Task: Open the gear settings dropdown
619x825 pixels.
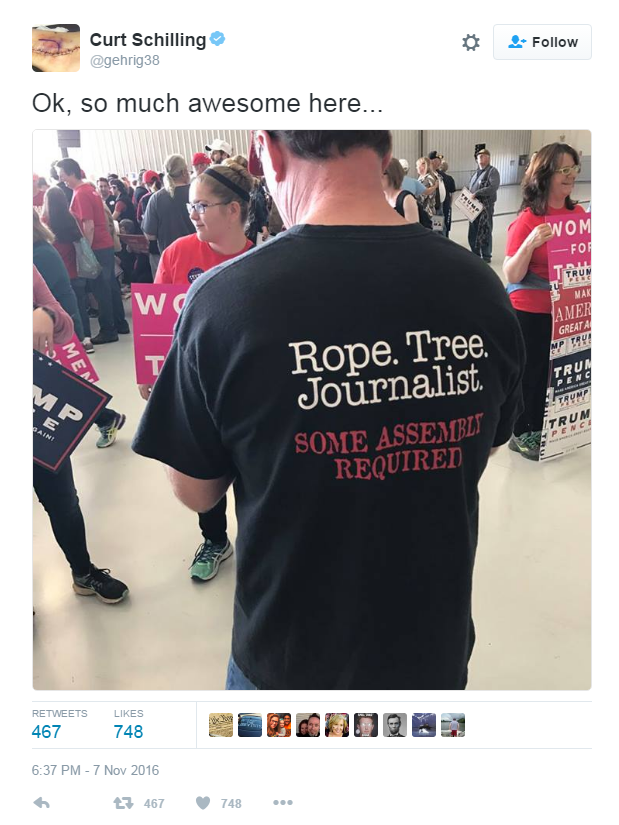Action: 471,42
